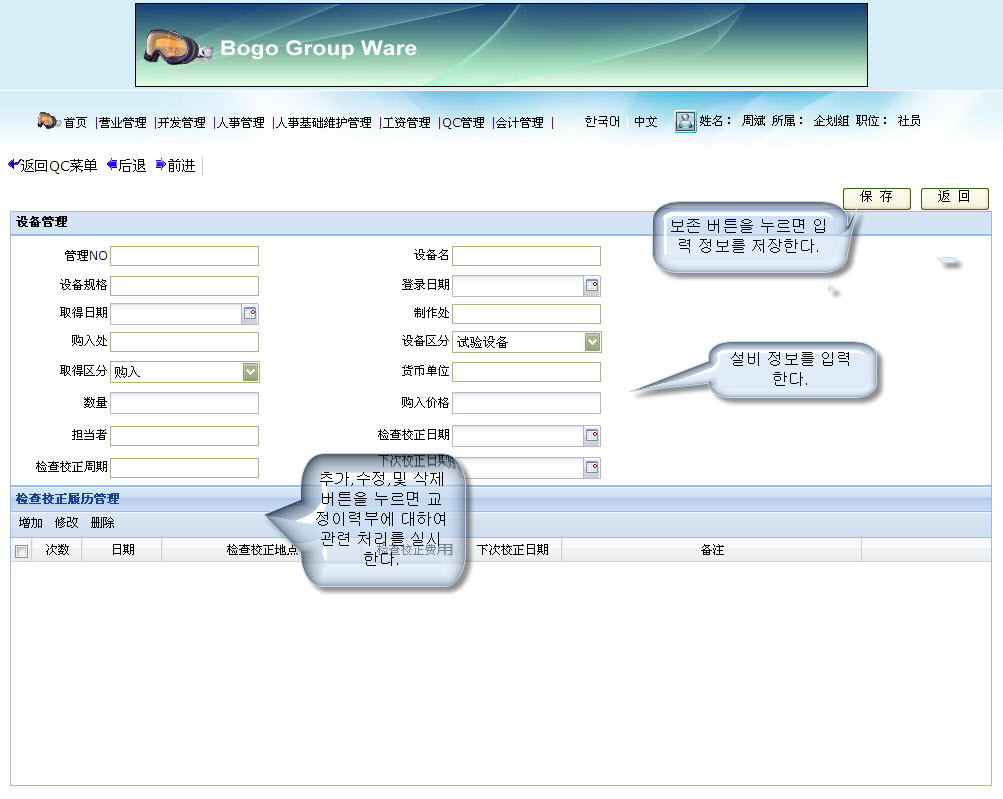The height and width of the screenshot is (799, 1003).
Task: Click the 保存 save button
Action: click(x=876, y=198)
